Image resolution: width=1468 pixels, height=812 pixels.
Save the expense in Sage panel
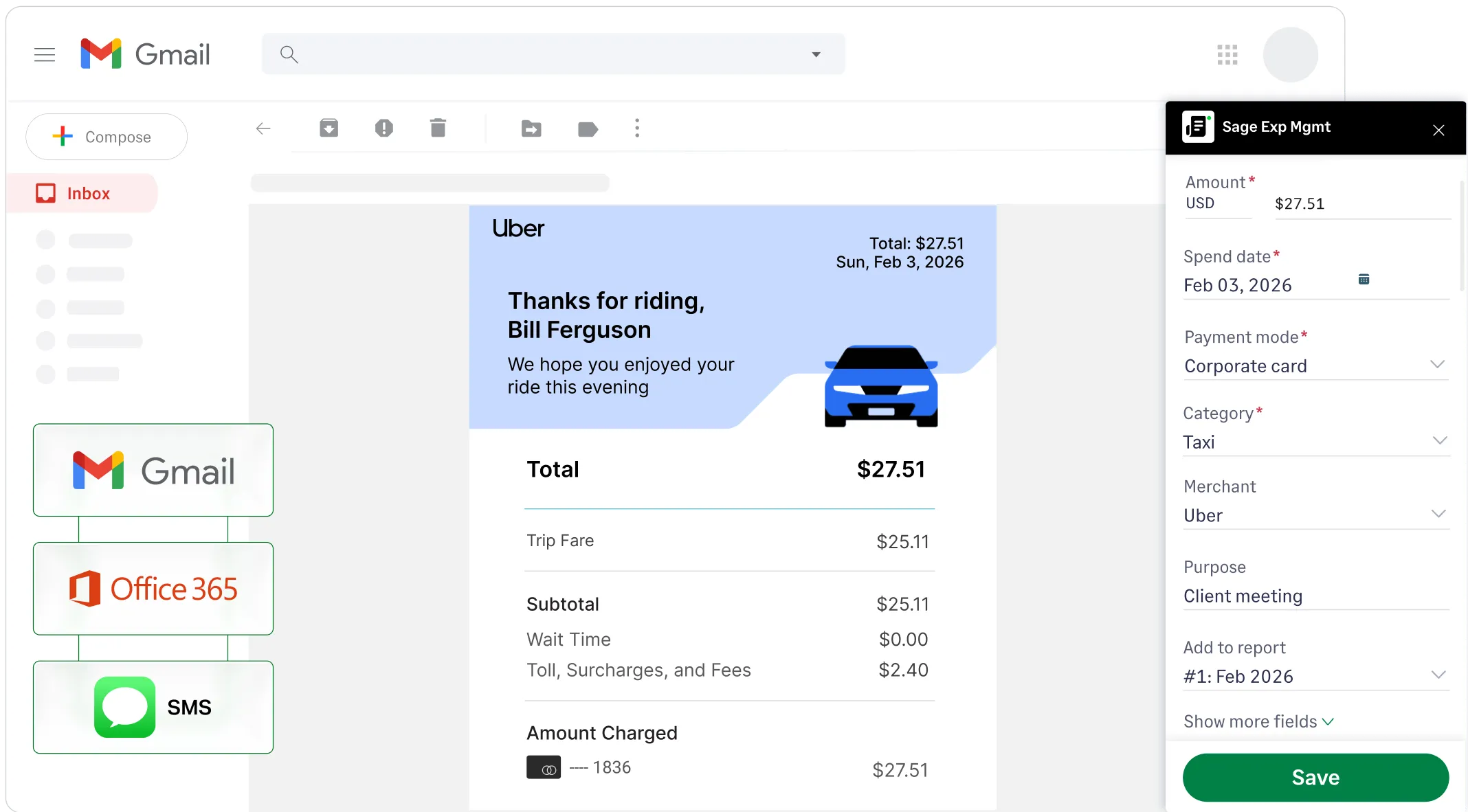click(x=1315, y=777)
